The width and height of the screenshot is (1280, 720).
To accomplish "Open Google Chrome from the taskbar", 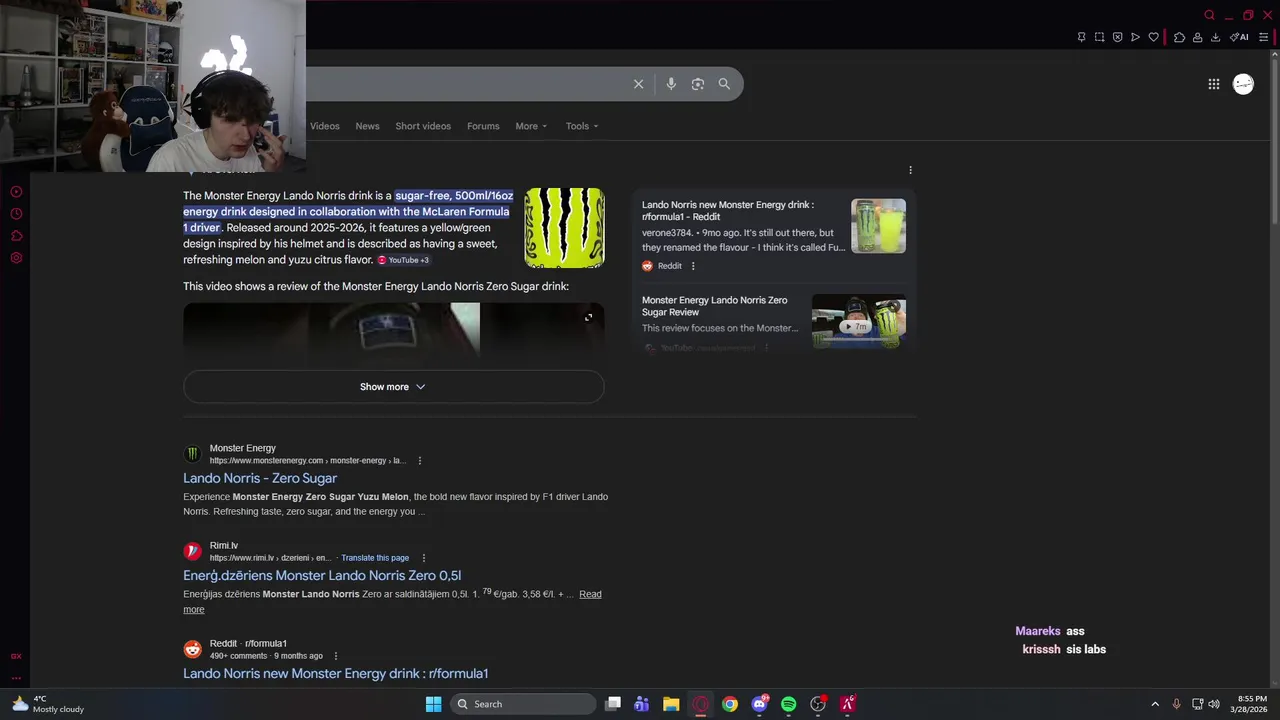I will pos(730,704).
